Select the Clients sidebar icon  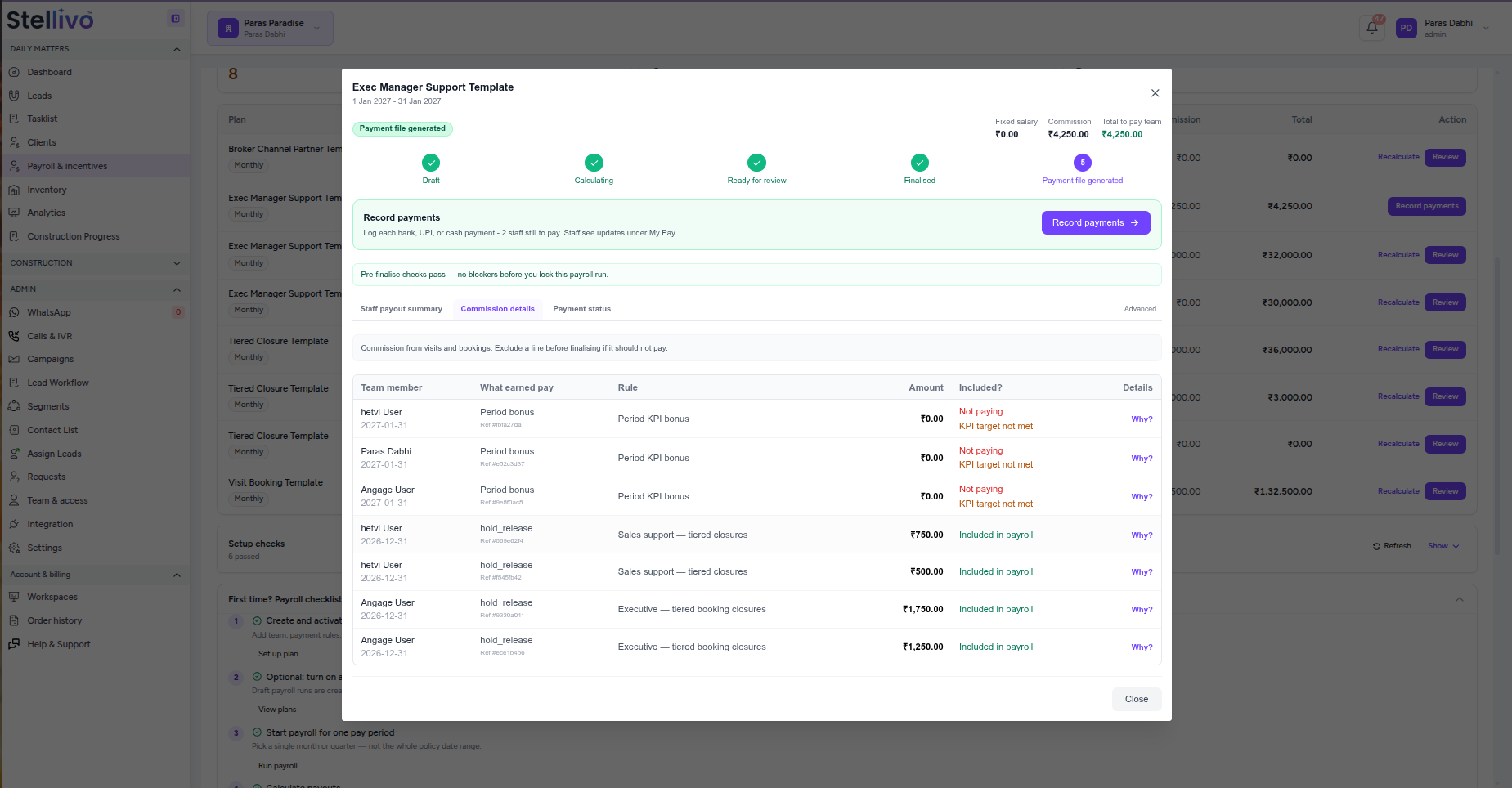[14, 142]
